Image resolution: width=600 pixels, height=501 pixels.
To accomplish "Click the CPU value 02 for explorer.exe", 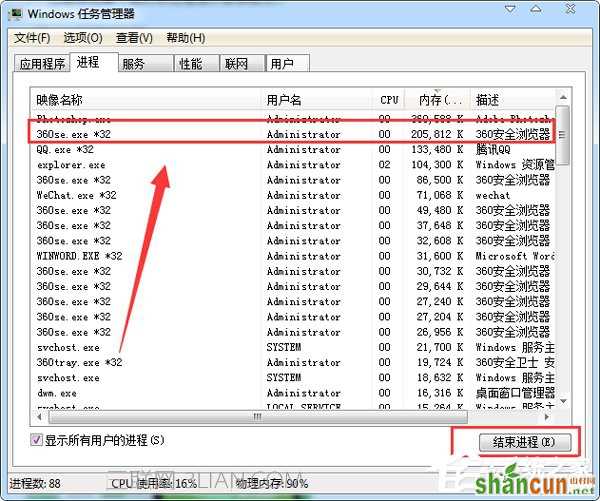I will point(385,165).
